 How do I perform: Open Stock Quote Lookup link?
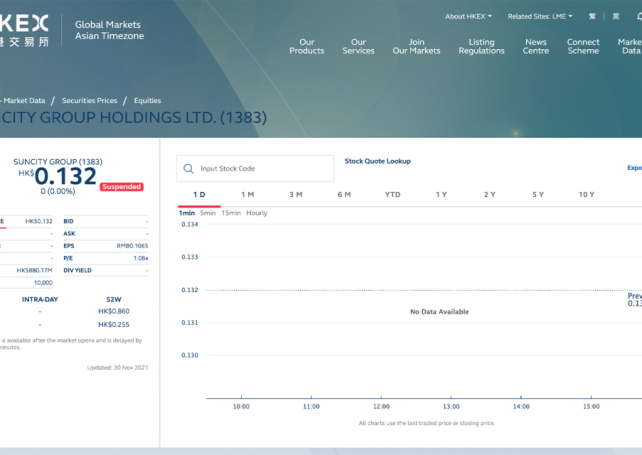coord(378,161)
